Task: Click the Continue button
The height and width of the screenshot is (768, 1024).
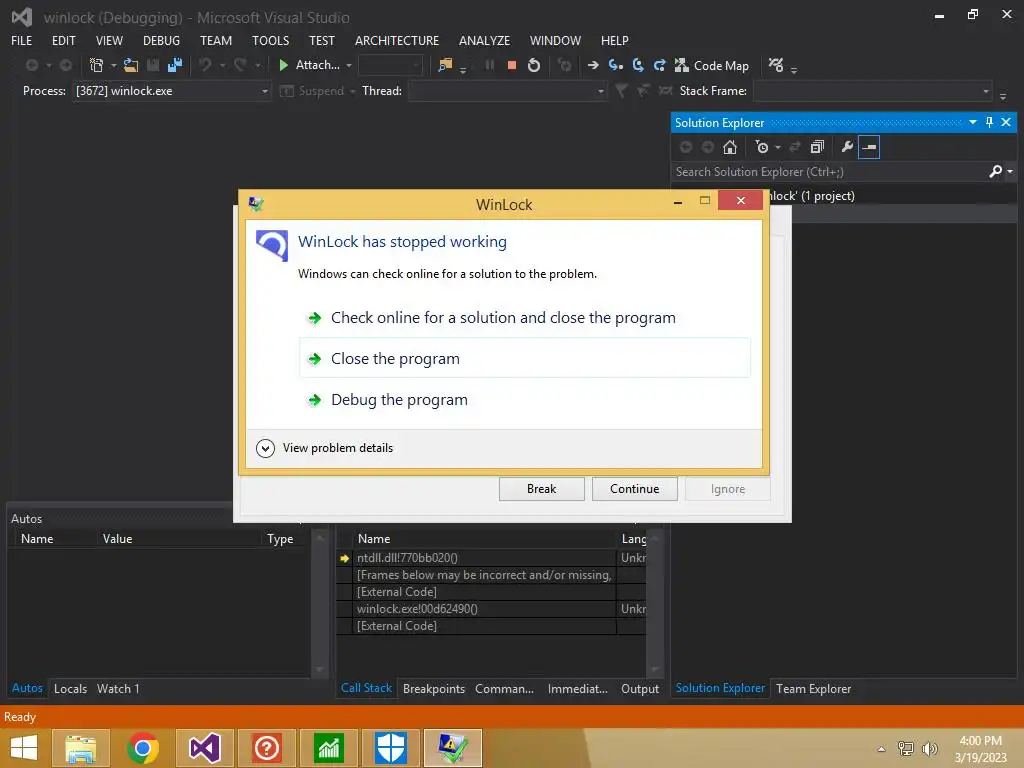Action: (x=634, y=488)
